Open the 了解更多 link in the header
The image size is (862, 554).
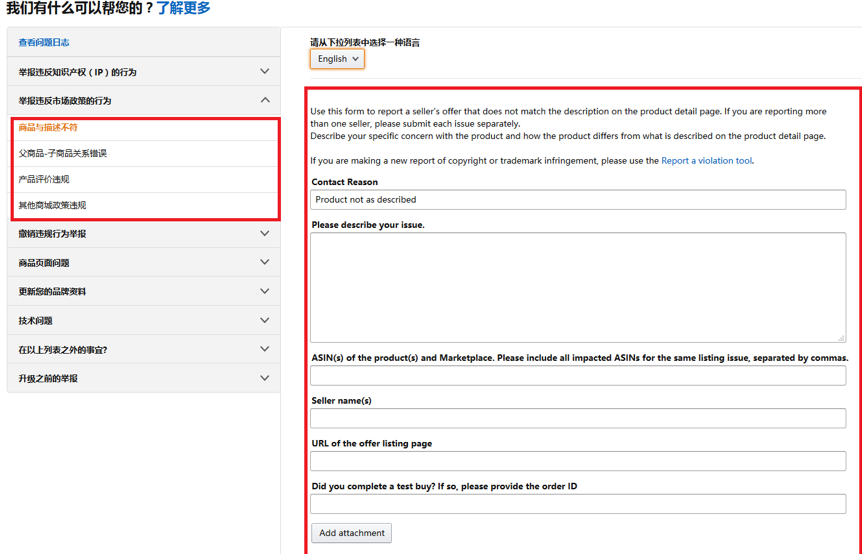[183, 9]
